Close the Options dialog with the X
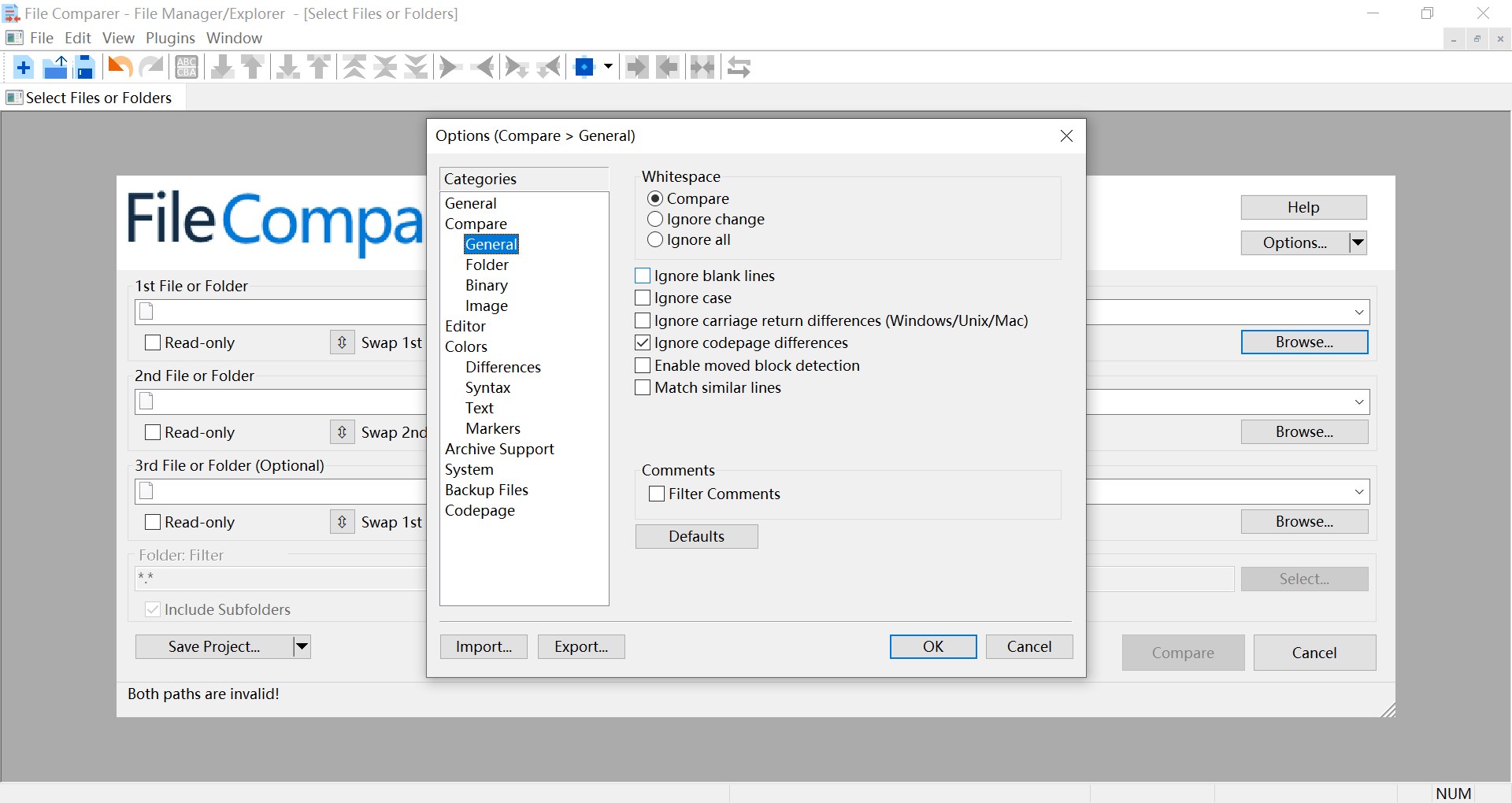 [x=1066, y=136]
